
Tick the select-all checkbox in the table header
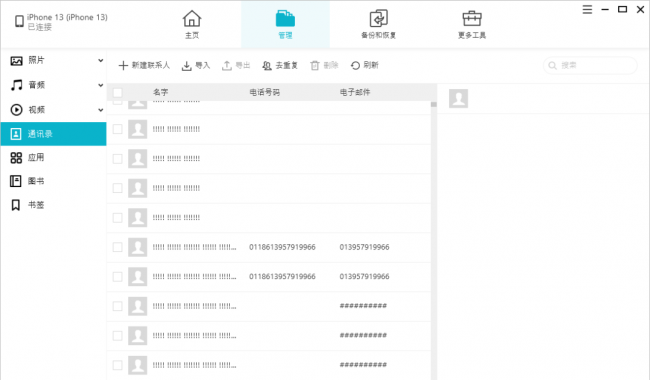118,92
